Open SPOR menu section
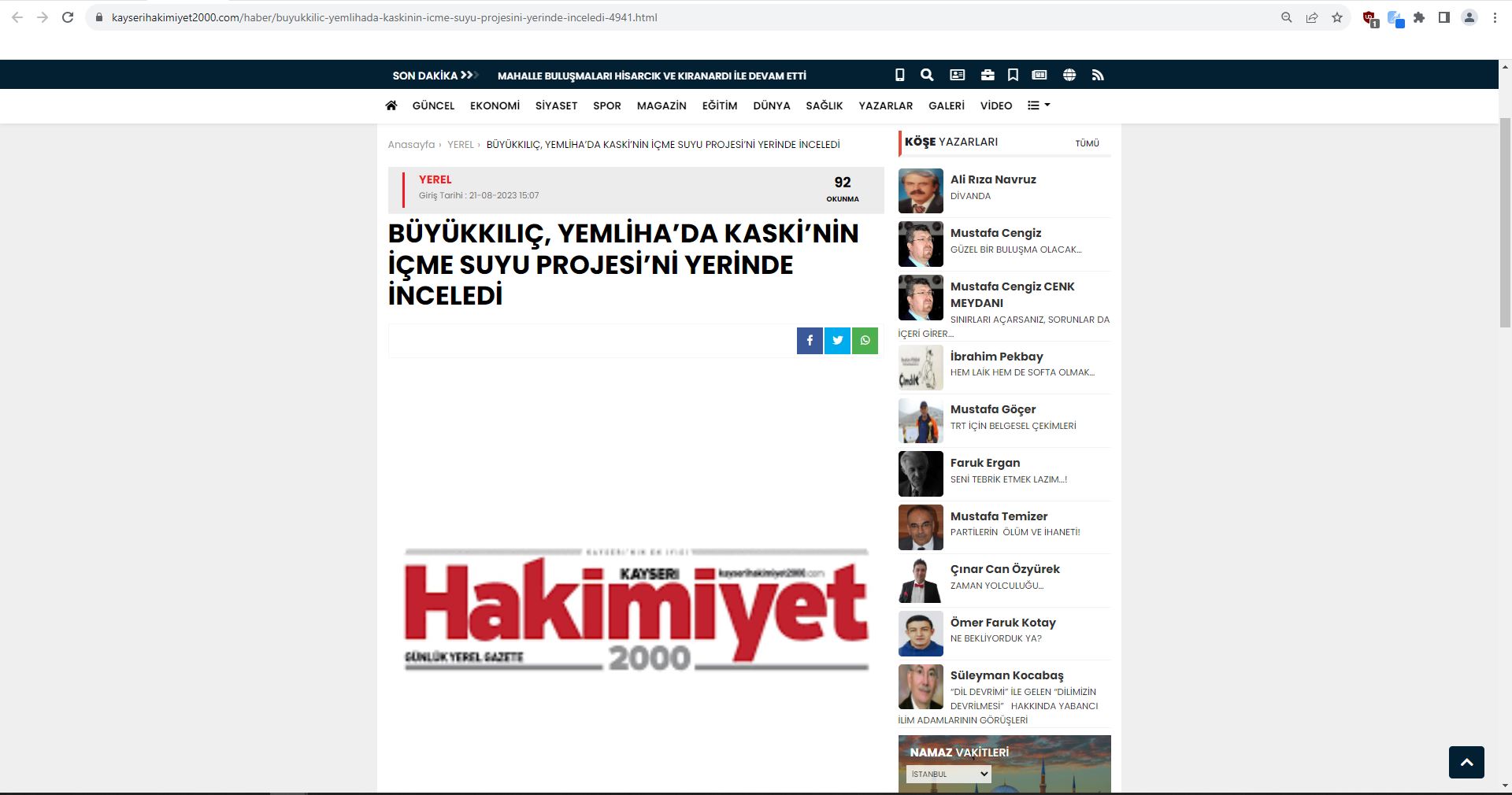Viewport: 1512px width, 795px height. point(607,105)
